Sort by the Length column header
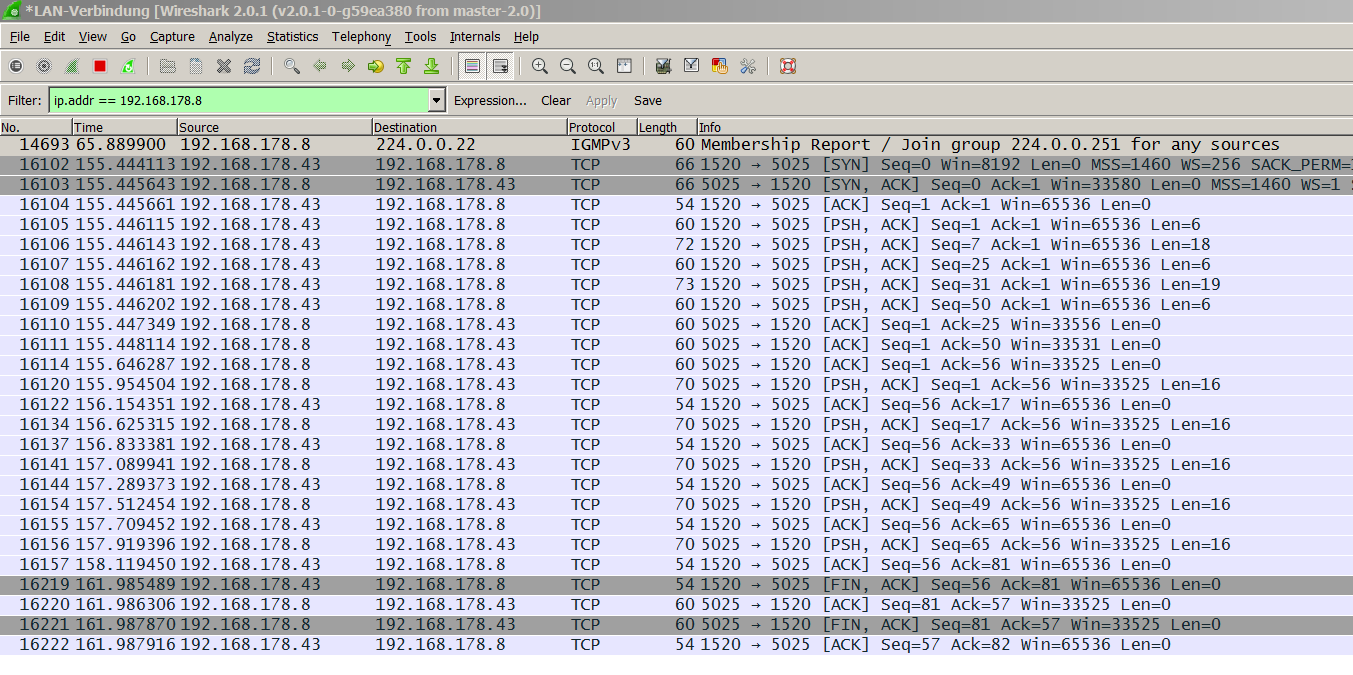This screenshot has width=1353, height=675. [x=666, y=127]
